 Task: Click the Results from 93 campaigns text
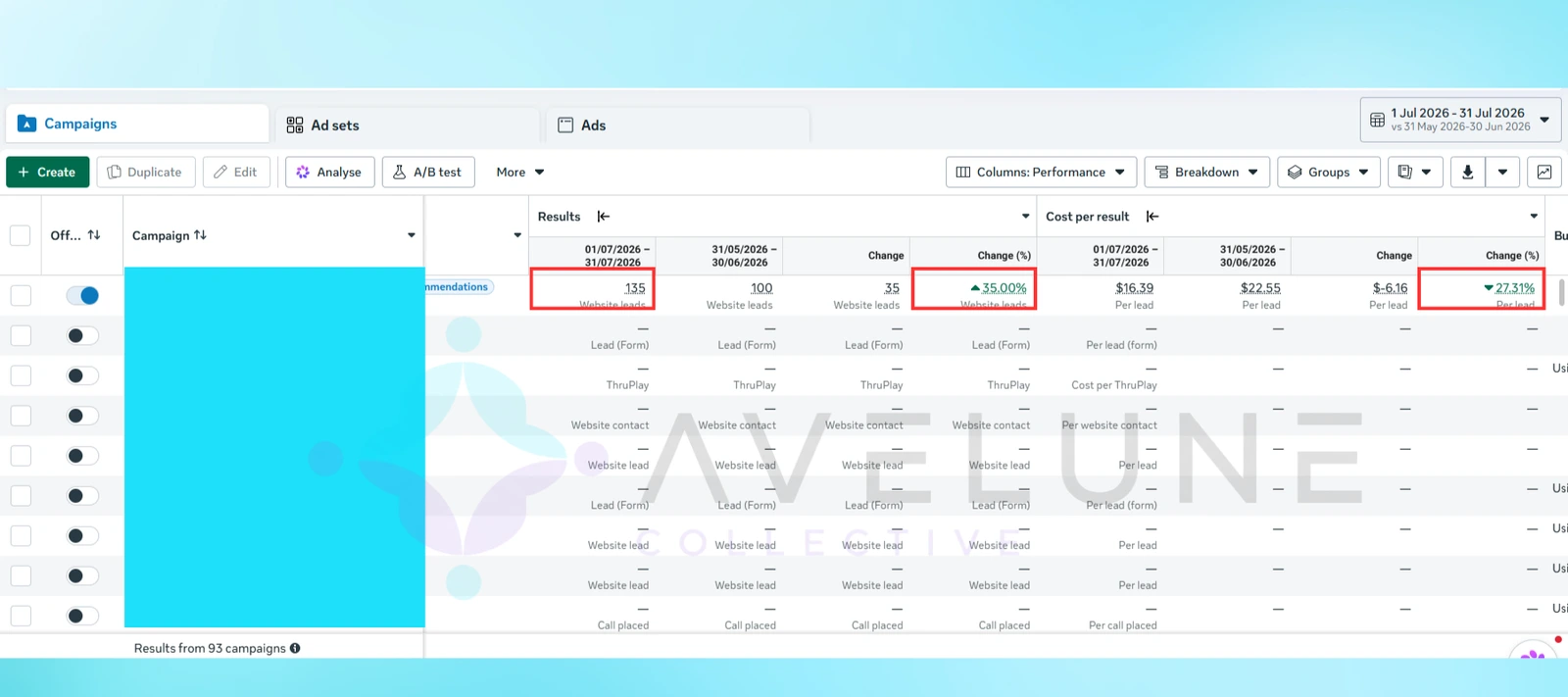tap(210, 648)
